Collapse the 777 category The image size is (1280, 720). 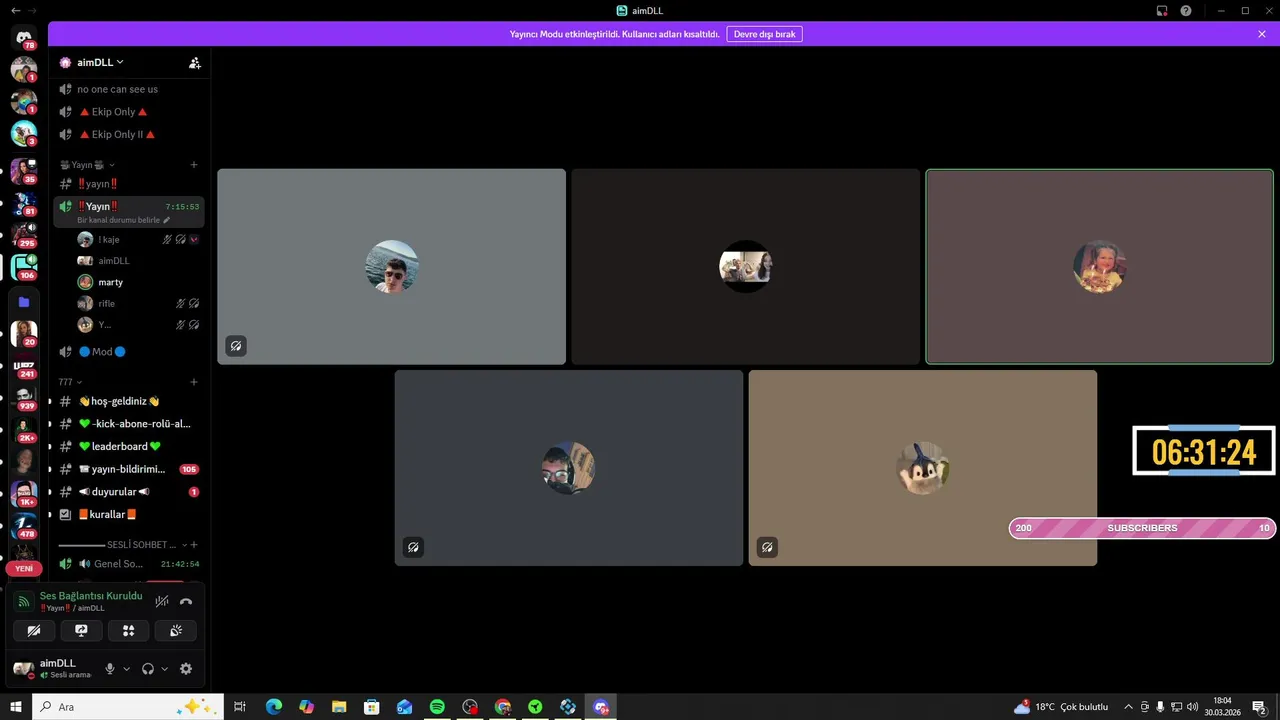tap(70, 382)
